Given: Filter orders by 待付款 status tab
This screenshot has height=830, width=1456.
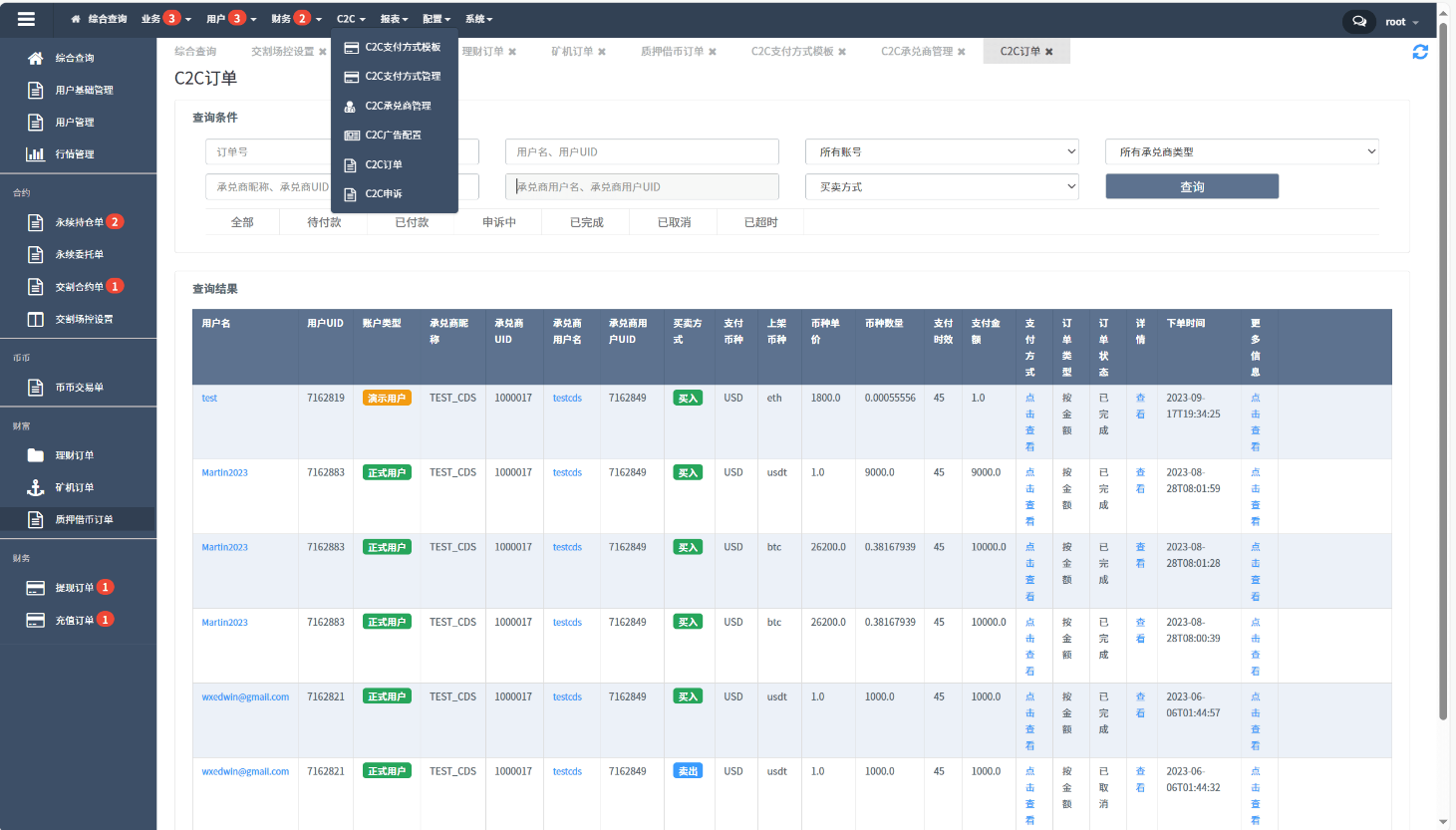Looking at the screenshot, I should (325, 222).
